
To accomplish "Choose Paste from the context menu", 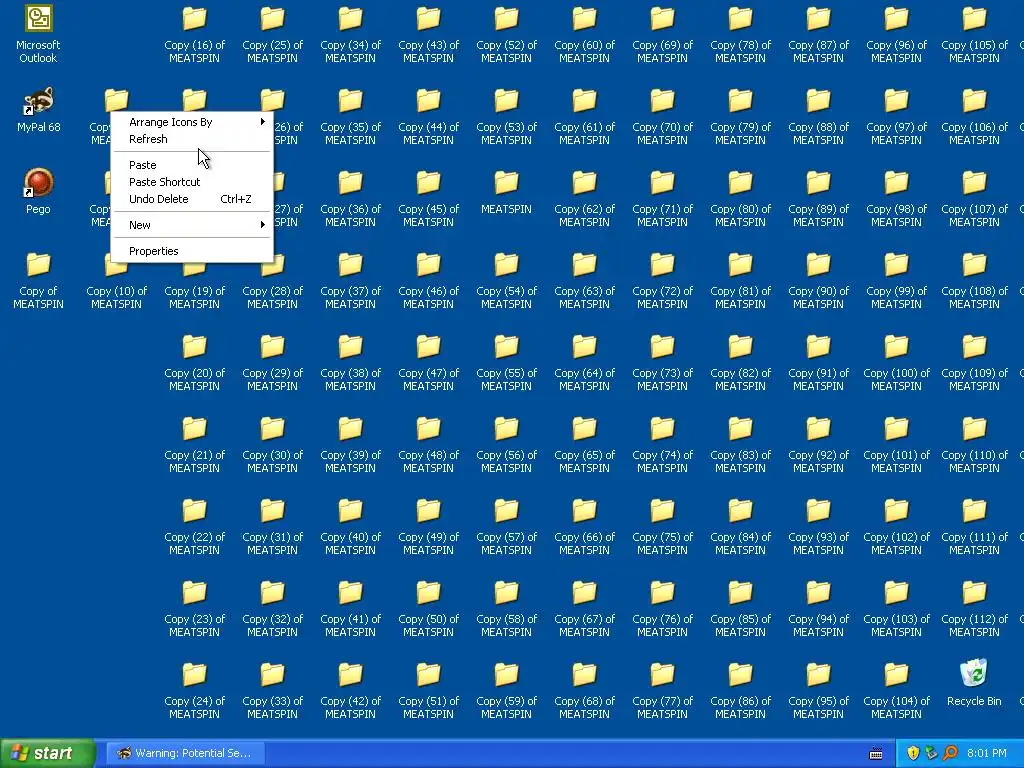I will tap(192, 165).
